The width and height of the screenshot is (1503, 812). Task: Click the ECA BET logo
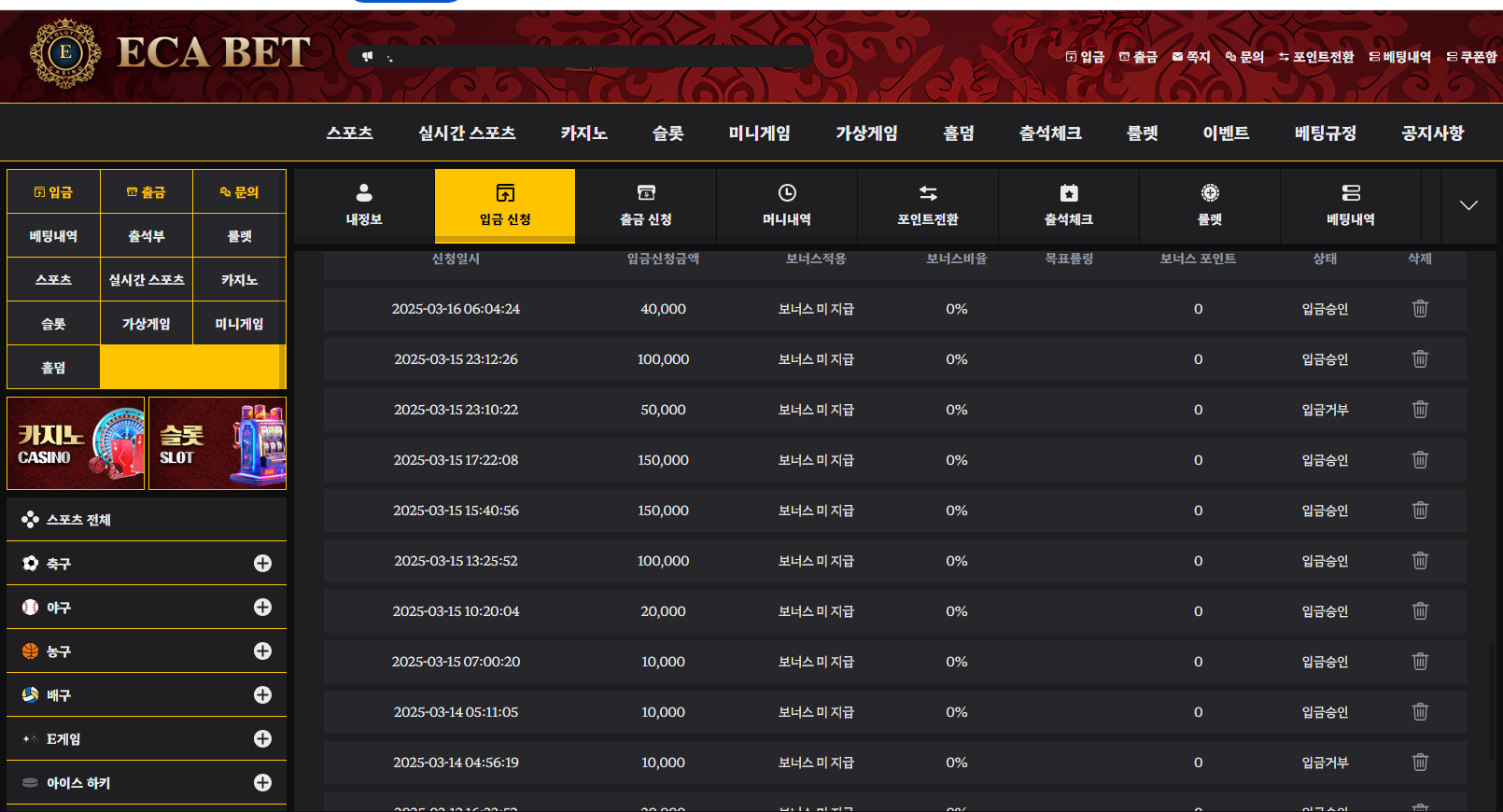pyautogui.click(x=170, y=53)
